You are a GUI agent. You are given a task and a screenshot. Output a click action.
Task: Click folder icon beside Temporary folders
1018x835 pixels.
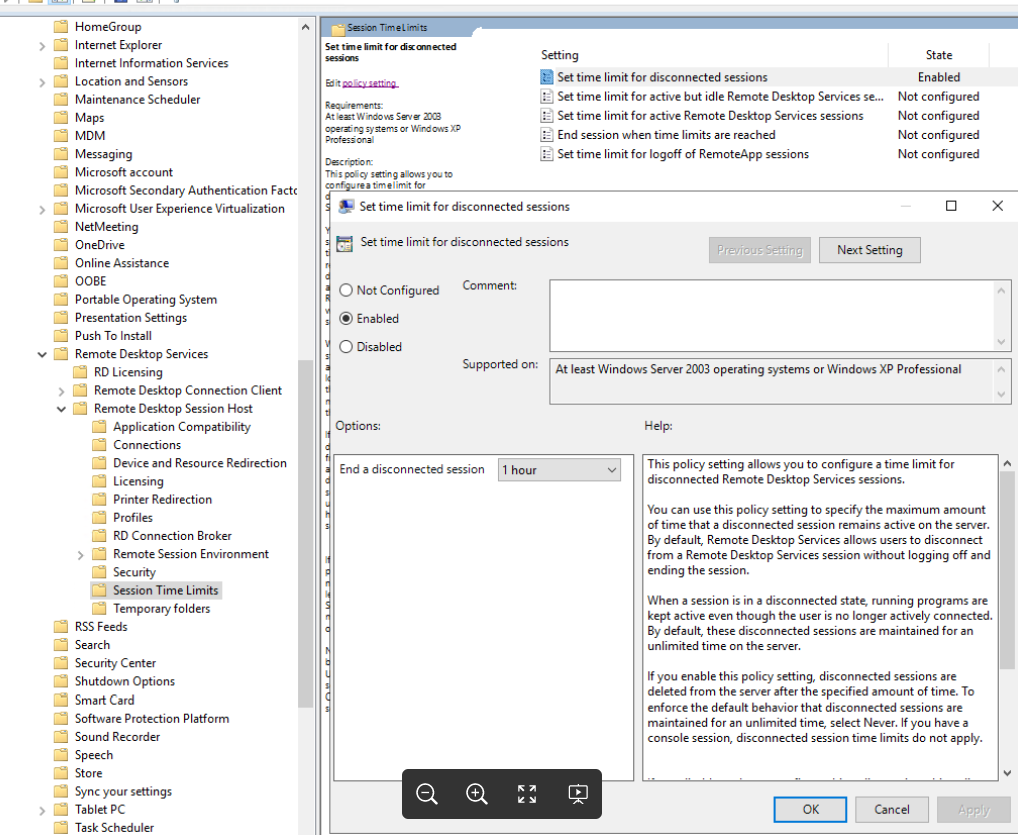tap(99, 608)
